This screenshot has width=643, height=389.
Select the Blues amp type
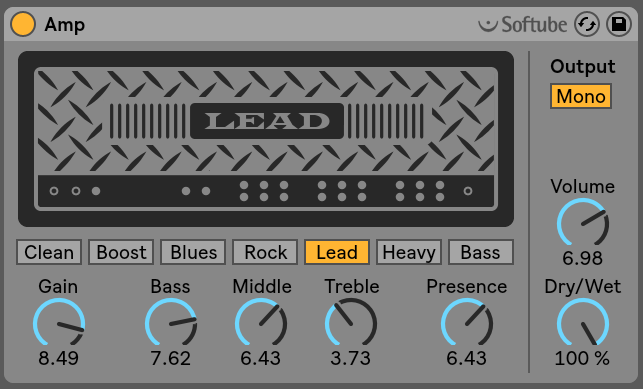pos(193,252)
